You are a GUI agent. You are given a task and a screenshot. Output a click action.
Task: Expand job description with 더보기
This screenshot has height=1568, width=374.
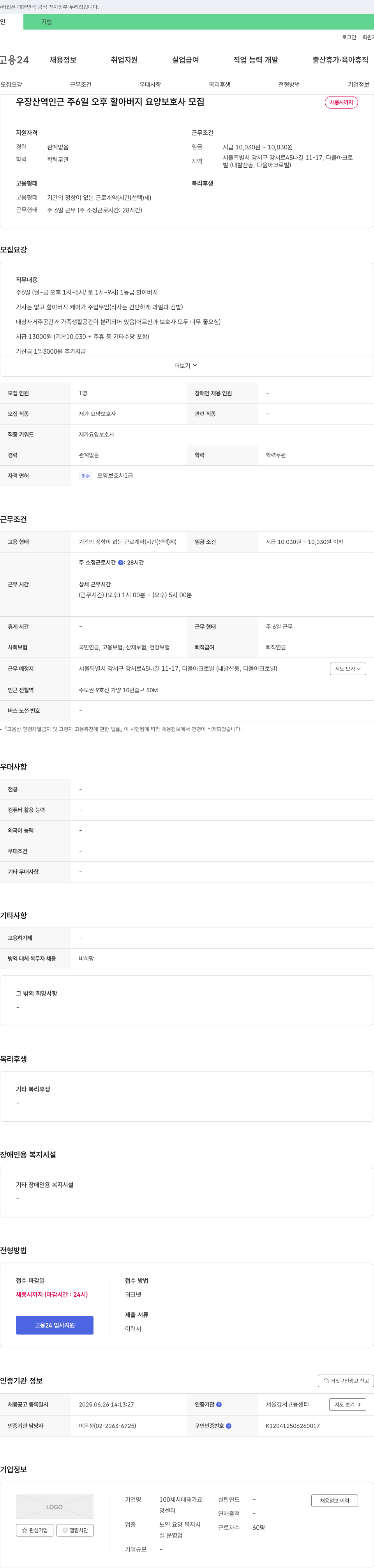pyautogui.click(x=186, y=366)
